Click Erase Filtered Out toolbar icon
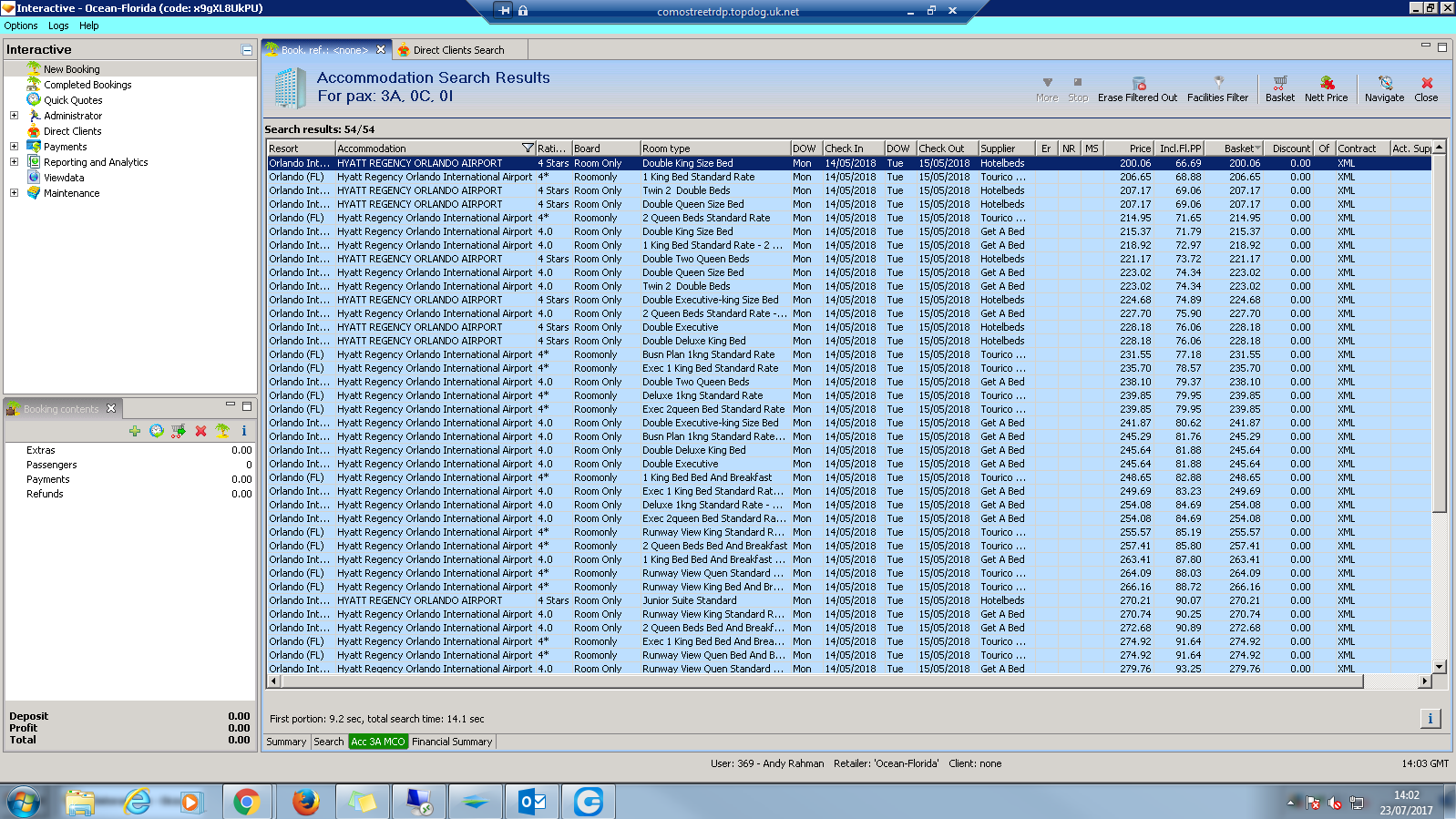This screenshot has width=1456, height=819. pos(1137,88)
